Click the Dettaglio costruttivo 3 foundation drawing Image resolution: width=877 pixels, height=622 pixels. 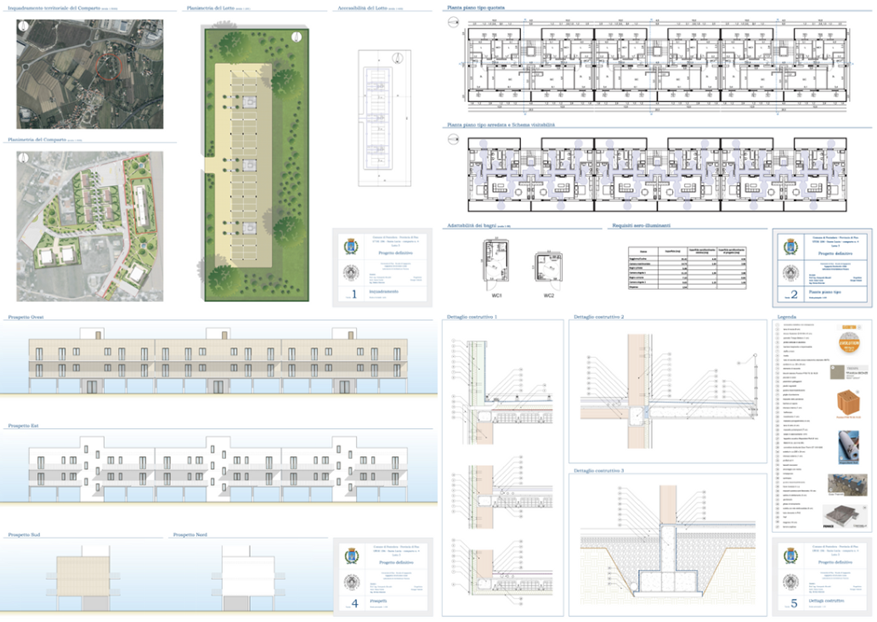click(667, 545)
